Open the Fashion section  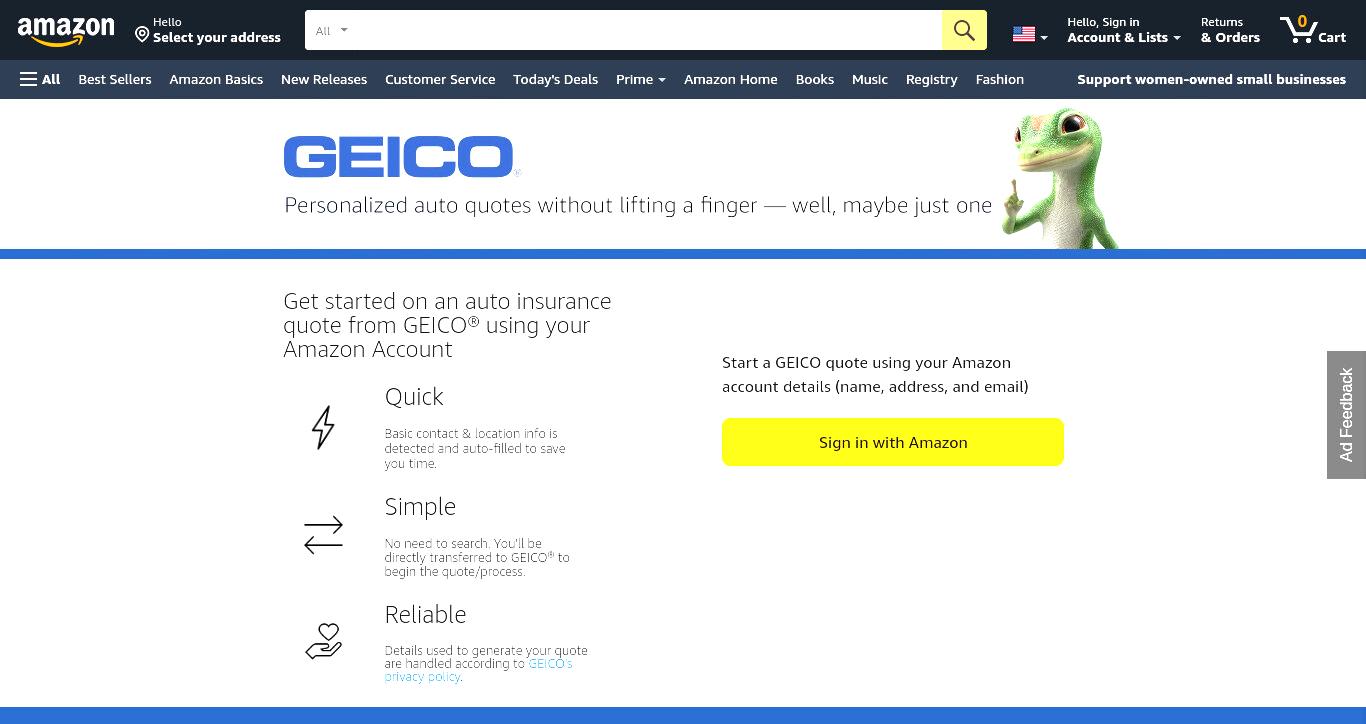[1000, 79]
